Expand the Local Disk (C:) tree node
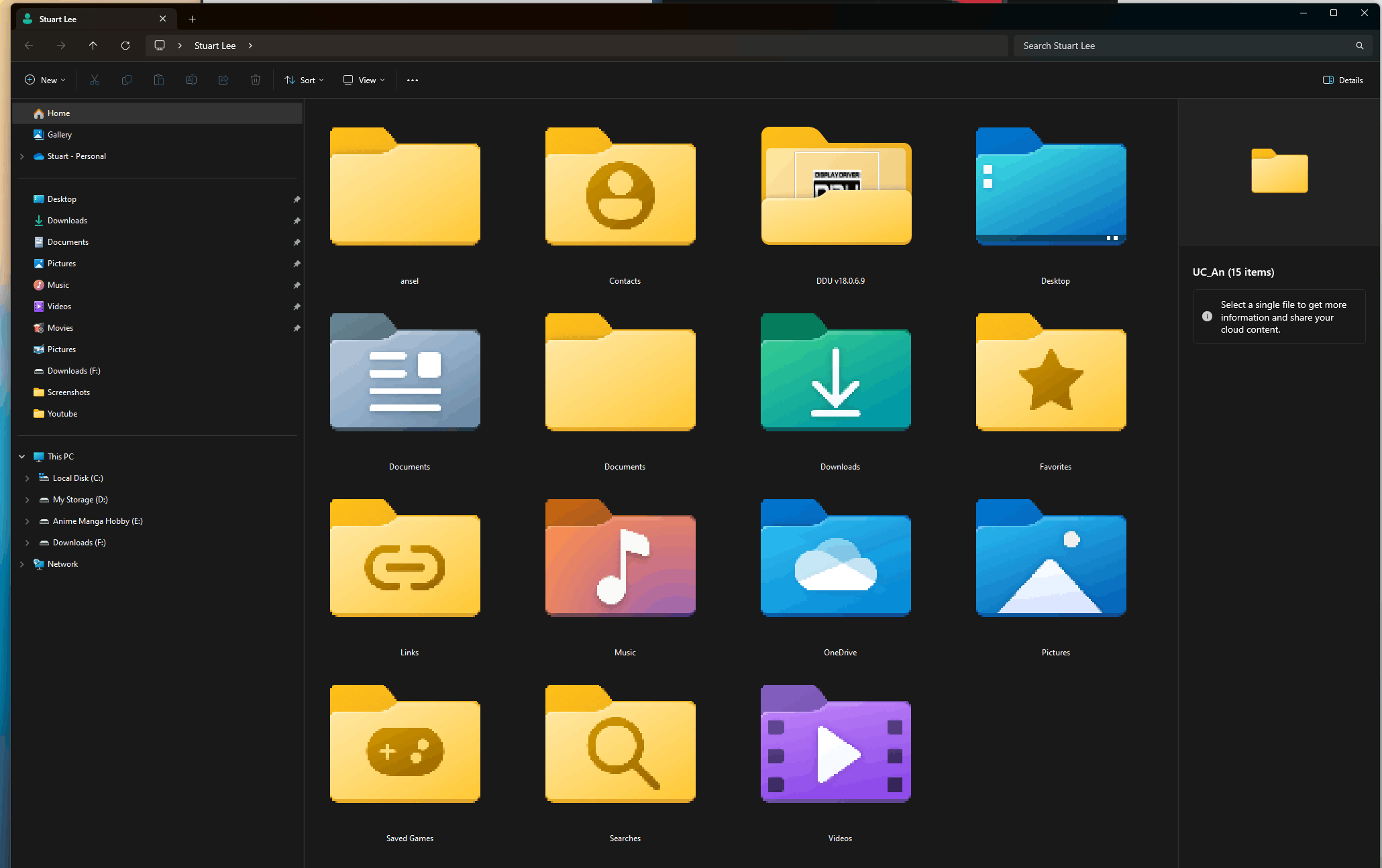 27,478
